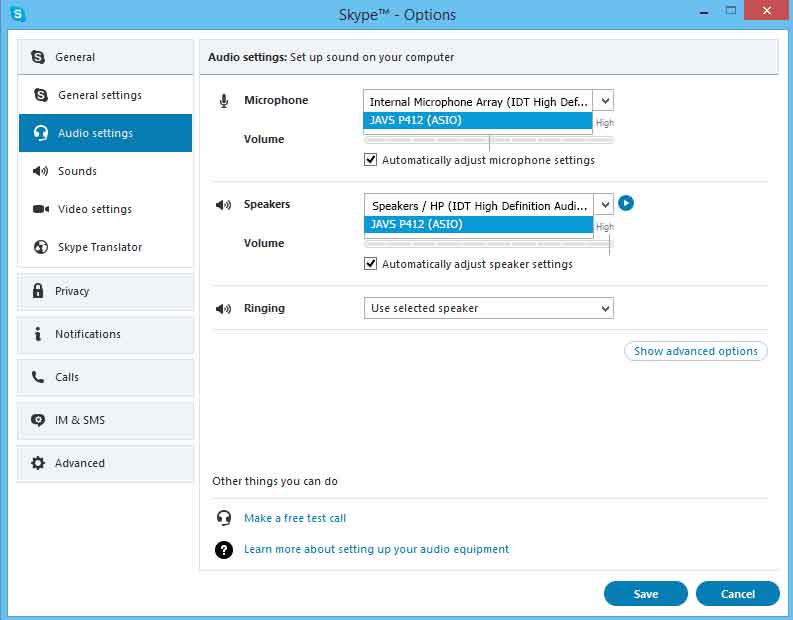The image size is (793, 620).
Task: Click the headset icon beside free test call
Action: pos(224,518)
